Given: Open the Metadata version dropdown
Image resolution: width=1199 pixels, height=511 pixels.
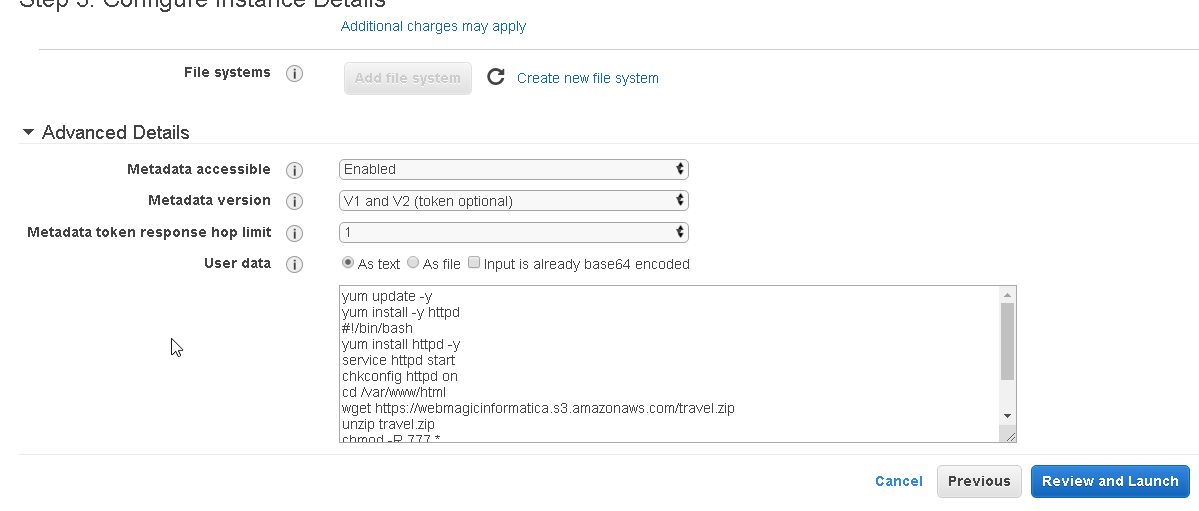Looking at the screenshot, I should click(513, 201).
